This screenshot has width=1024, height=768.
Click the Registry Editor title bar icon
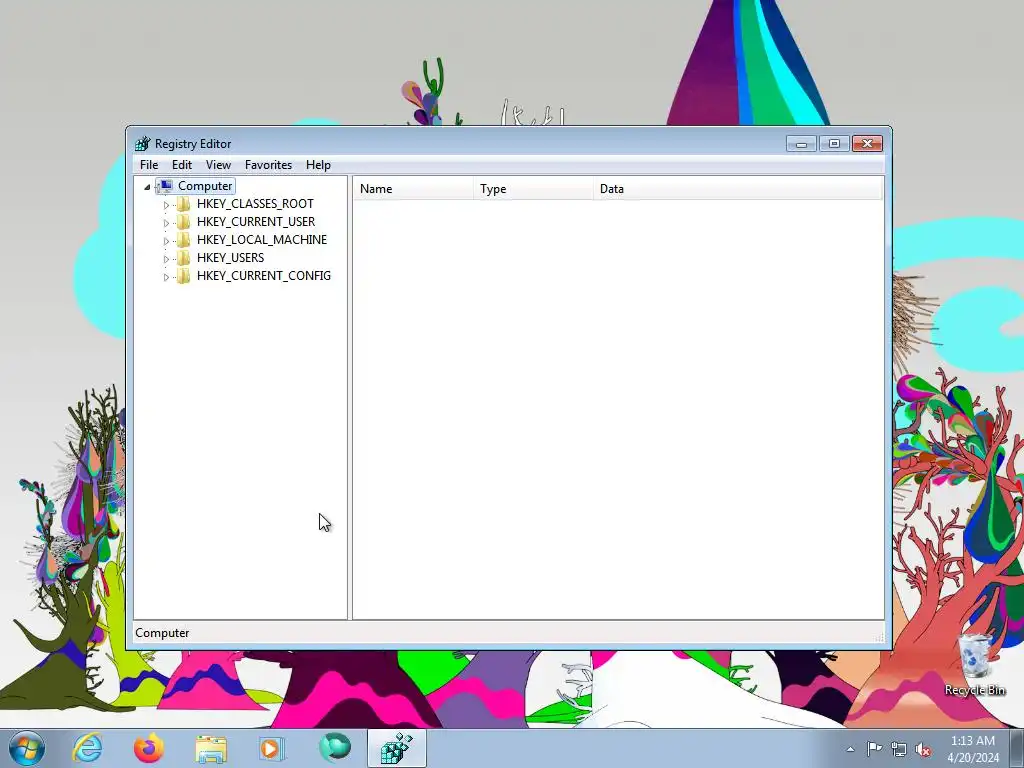[142, 144]
